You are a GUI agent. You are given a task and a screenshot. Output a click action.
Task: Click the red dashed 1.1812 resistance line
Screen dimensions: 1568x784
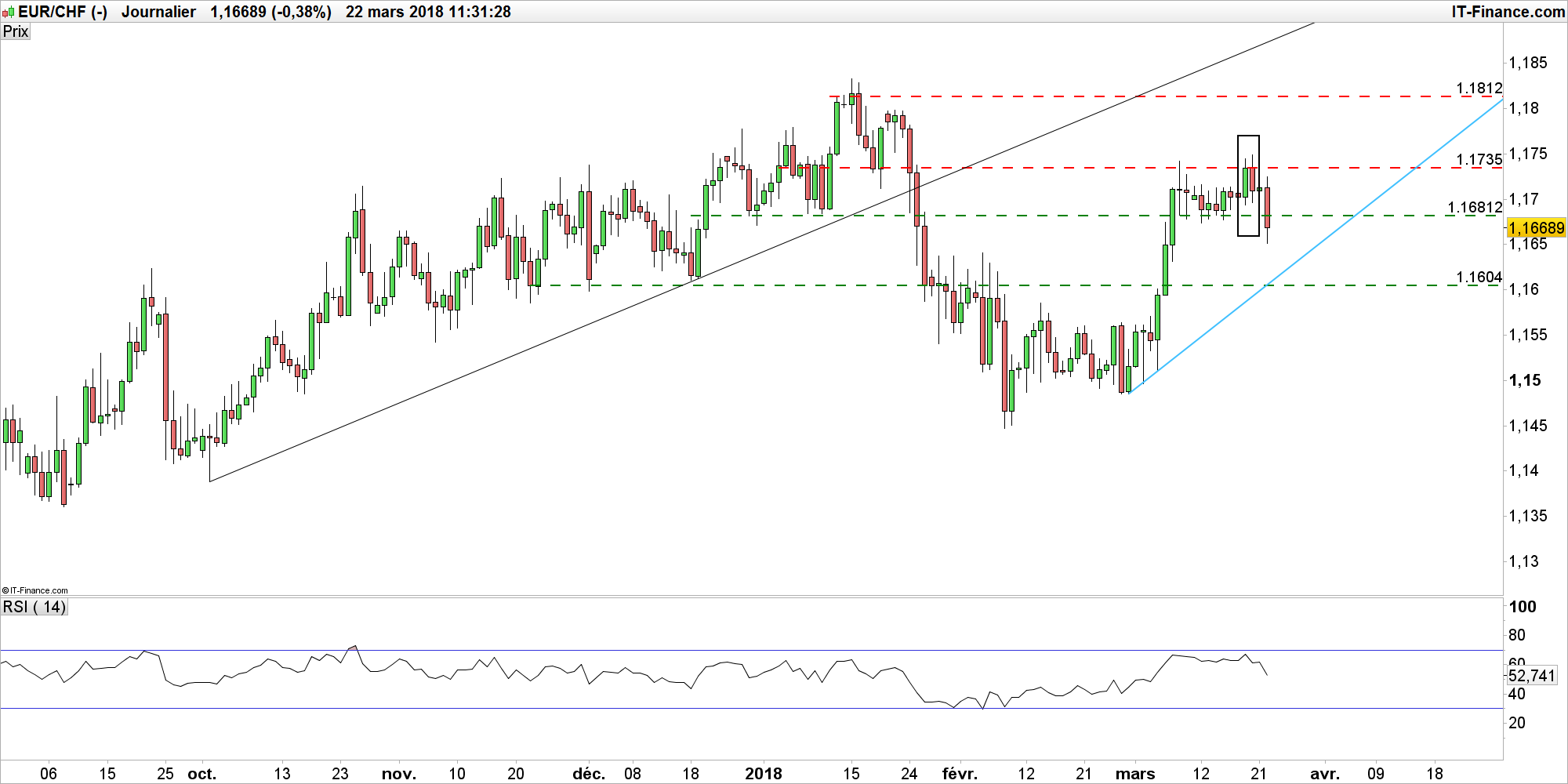(1166, 96)
